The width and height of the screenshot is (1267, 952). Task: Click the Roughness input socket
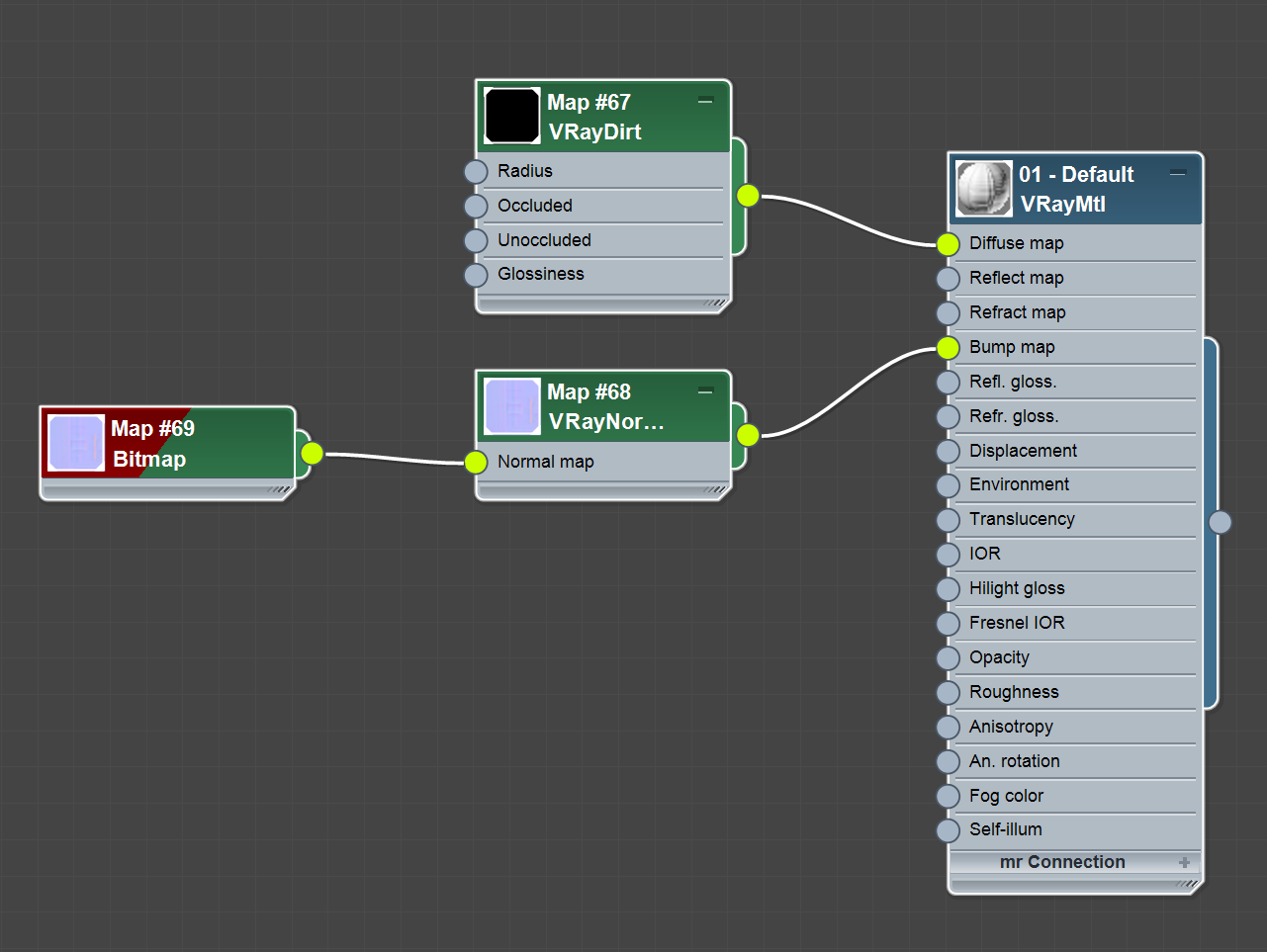point(948,693)
